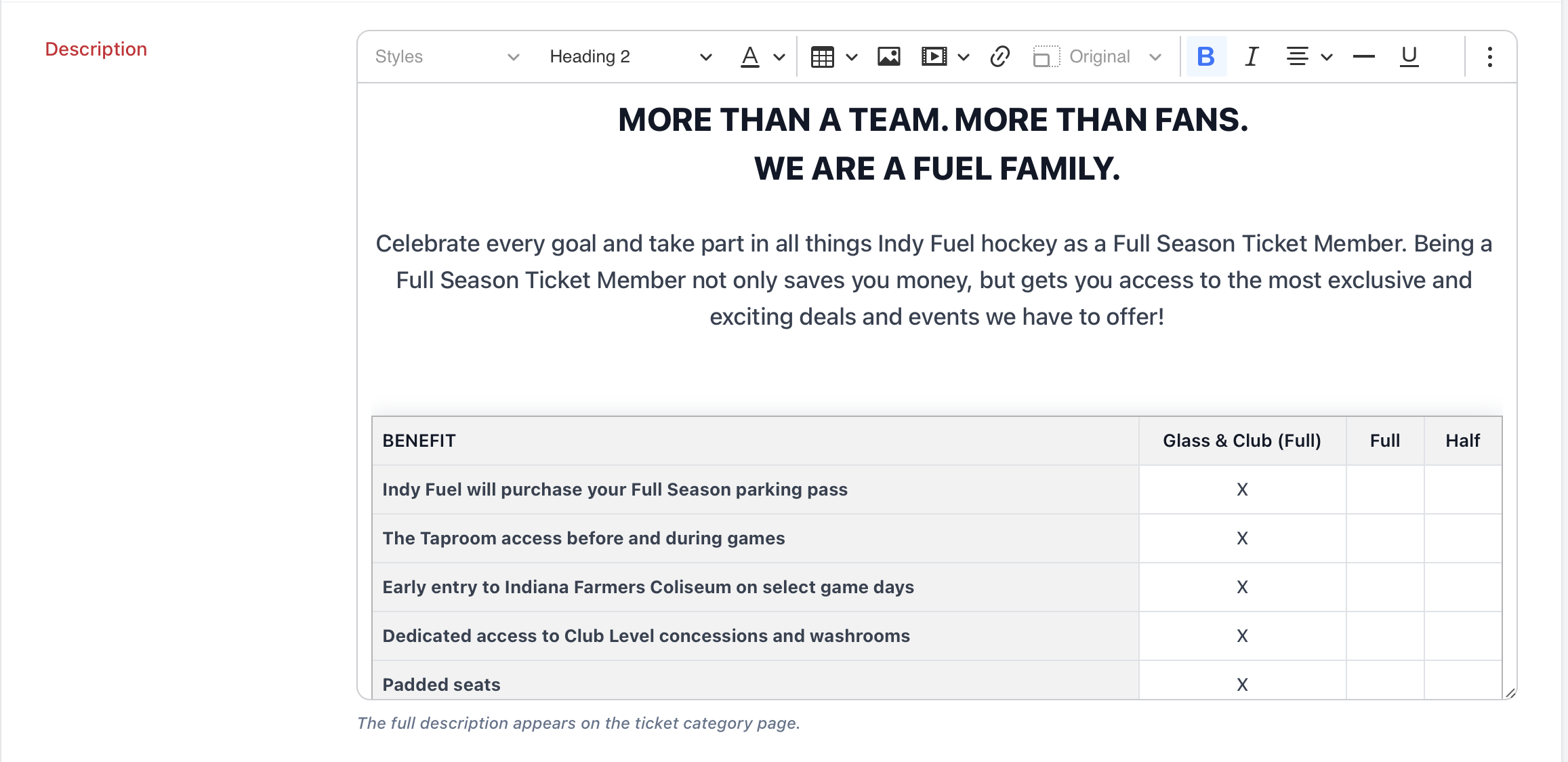
Task: Insert a table using the table icon
Action: click(x=822, y=57)
